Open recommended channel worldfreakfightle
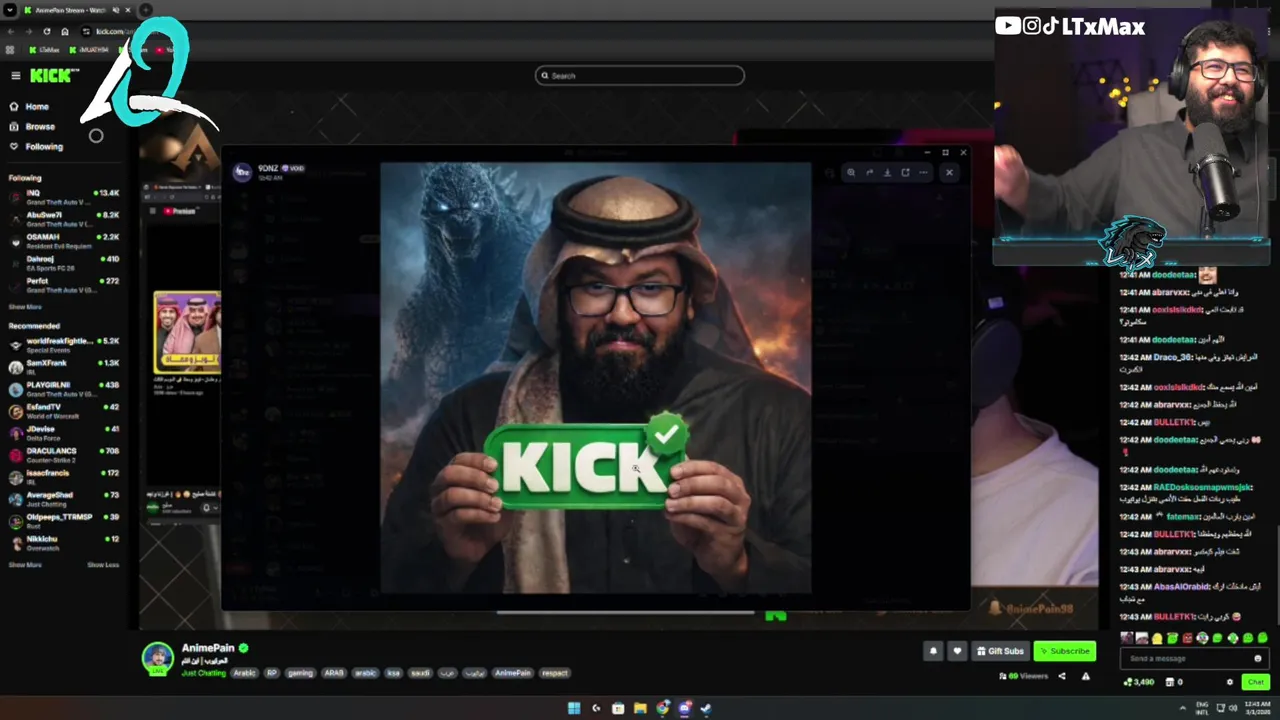 64,345
